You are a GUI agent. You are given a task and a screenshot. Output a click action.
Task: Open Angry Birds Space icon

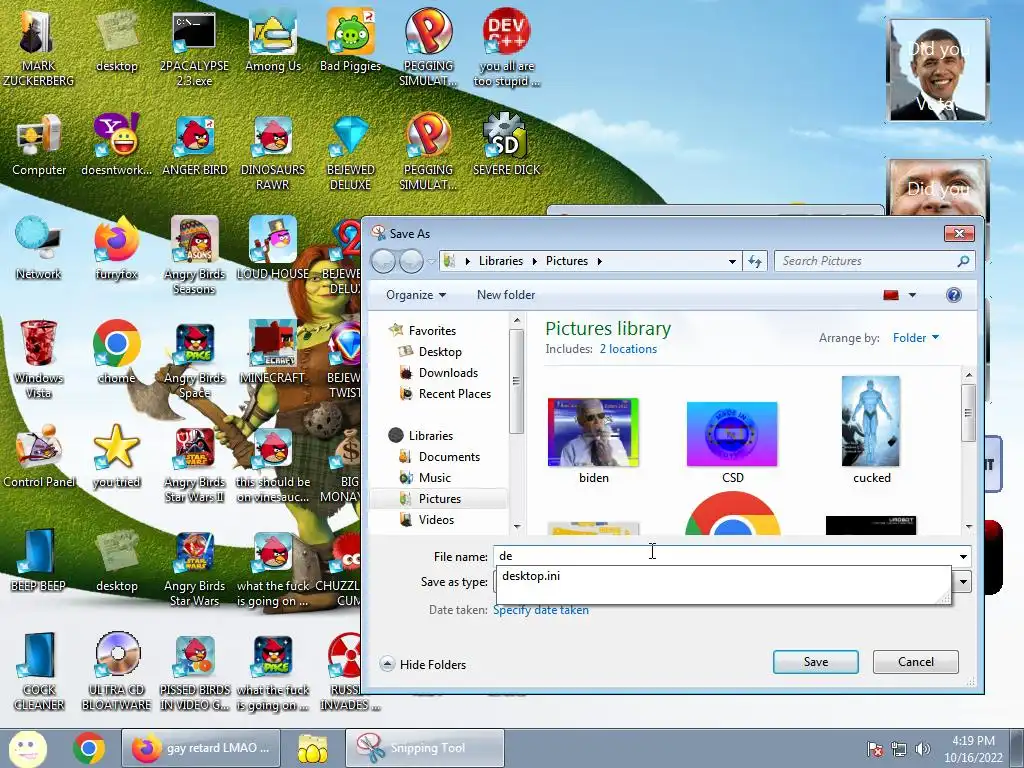click(195, 360)
